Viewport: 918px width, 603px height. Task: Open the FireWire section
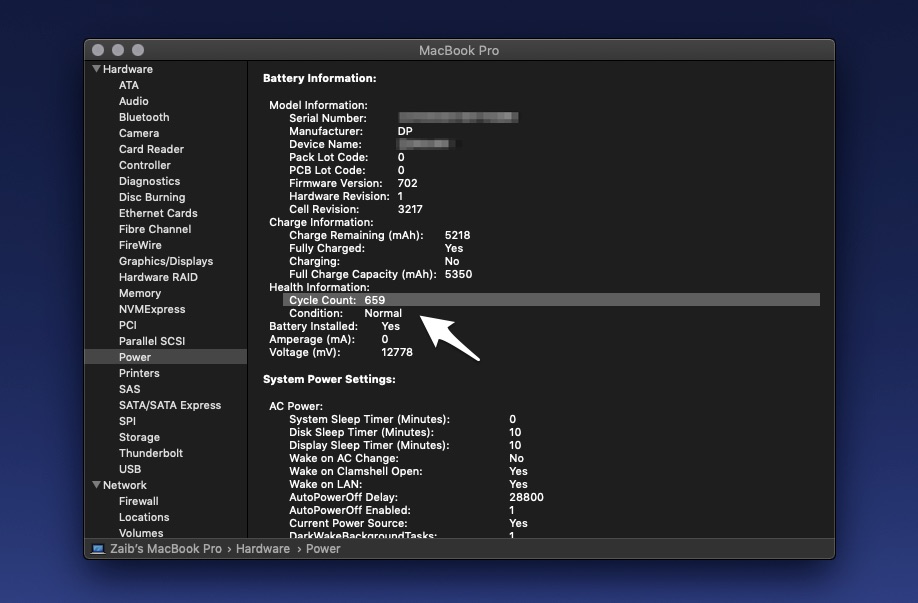point(140,245)
